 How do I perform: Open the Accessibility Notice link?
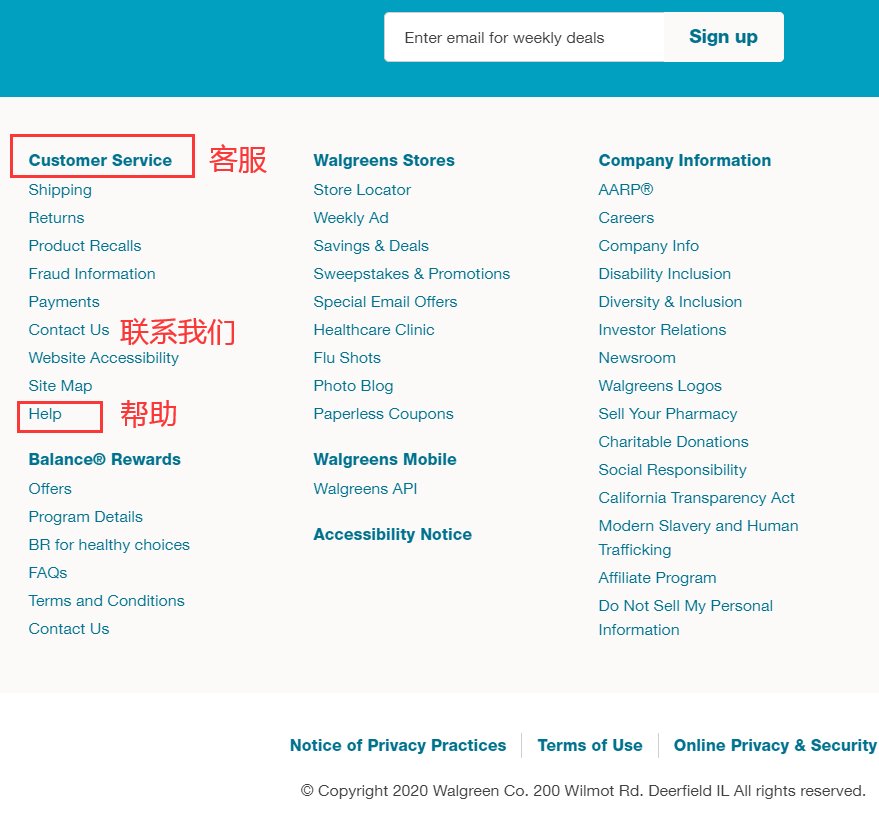[x=392, y=534]
